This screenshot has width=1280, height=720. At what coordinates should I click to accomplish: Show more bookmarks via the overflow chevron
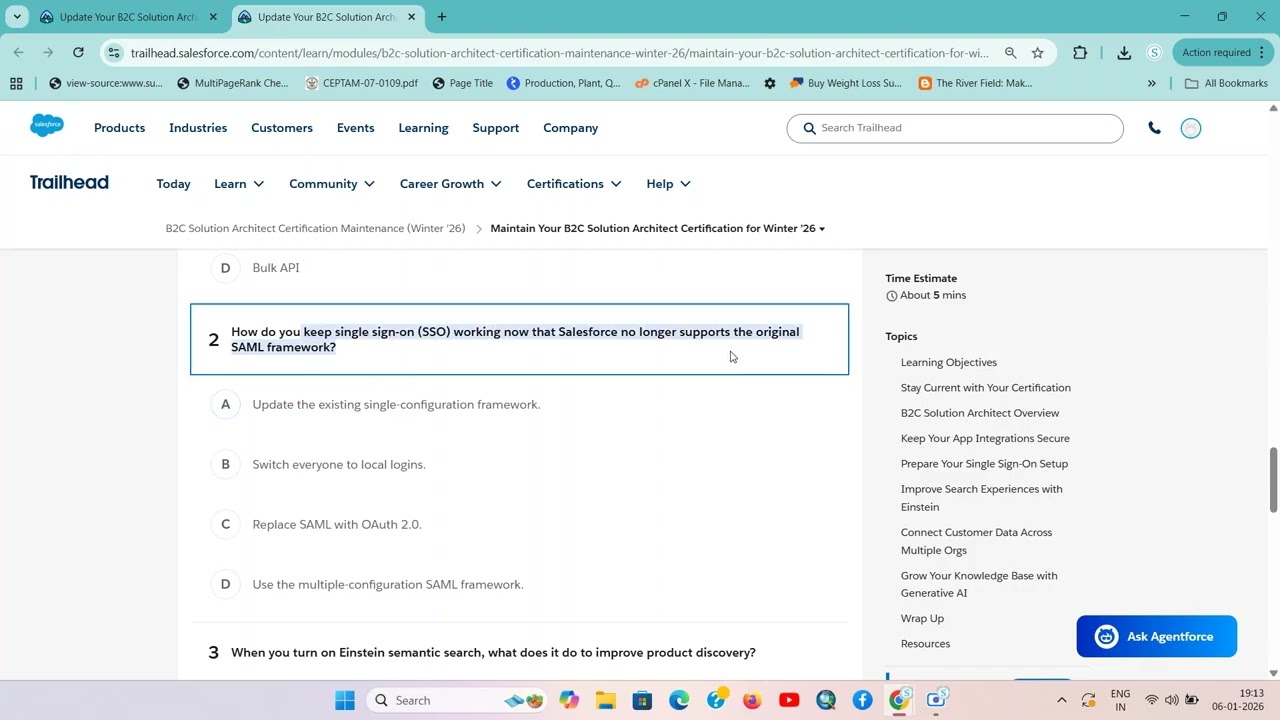pyautogui.click(x=1151, y=83)
